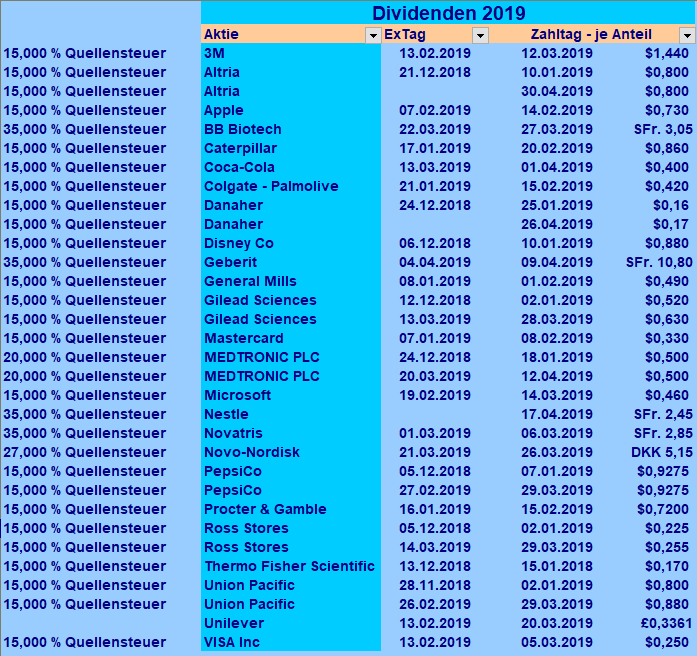Click the Dividenden 2019 title cell
Viewport: 697px width, 656px height.
point(449,13)
